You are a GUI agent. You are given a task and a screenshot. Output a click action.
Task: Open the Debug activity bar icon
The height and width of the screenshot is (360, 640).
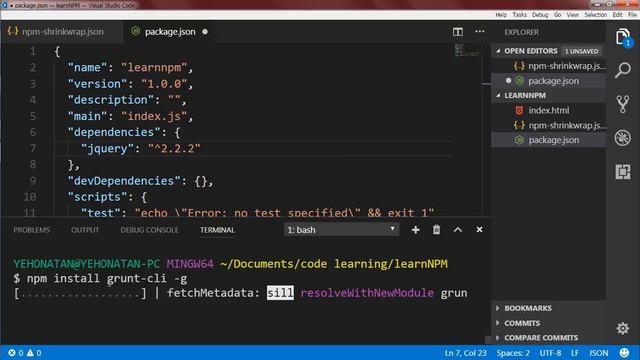point(623,138)
